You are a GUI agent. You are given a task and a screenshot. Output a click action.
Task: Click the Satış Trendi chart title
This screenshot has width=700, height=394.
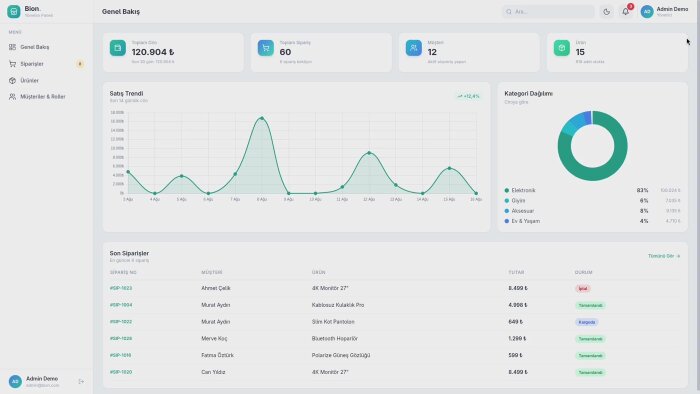click(x=126, y=93)
